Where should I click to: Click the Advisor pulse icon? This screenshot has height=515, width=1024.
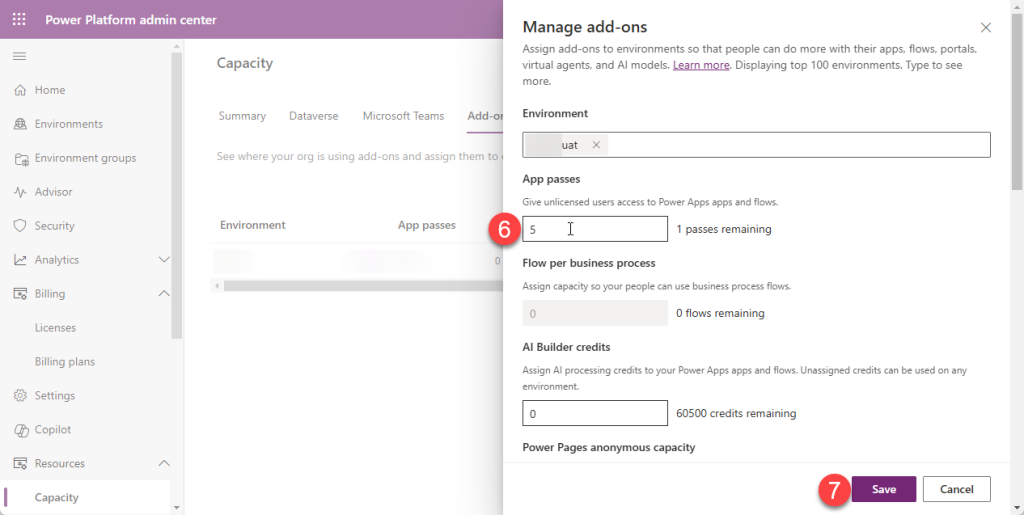pyautogui.click(x=20, y=192)
